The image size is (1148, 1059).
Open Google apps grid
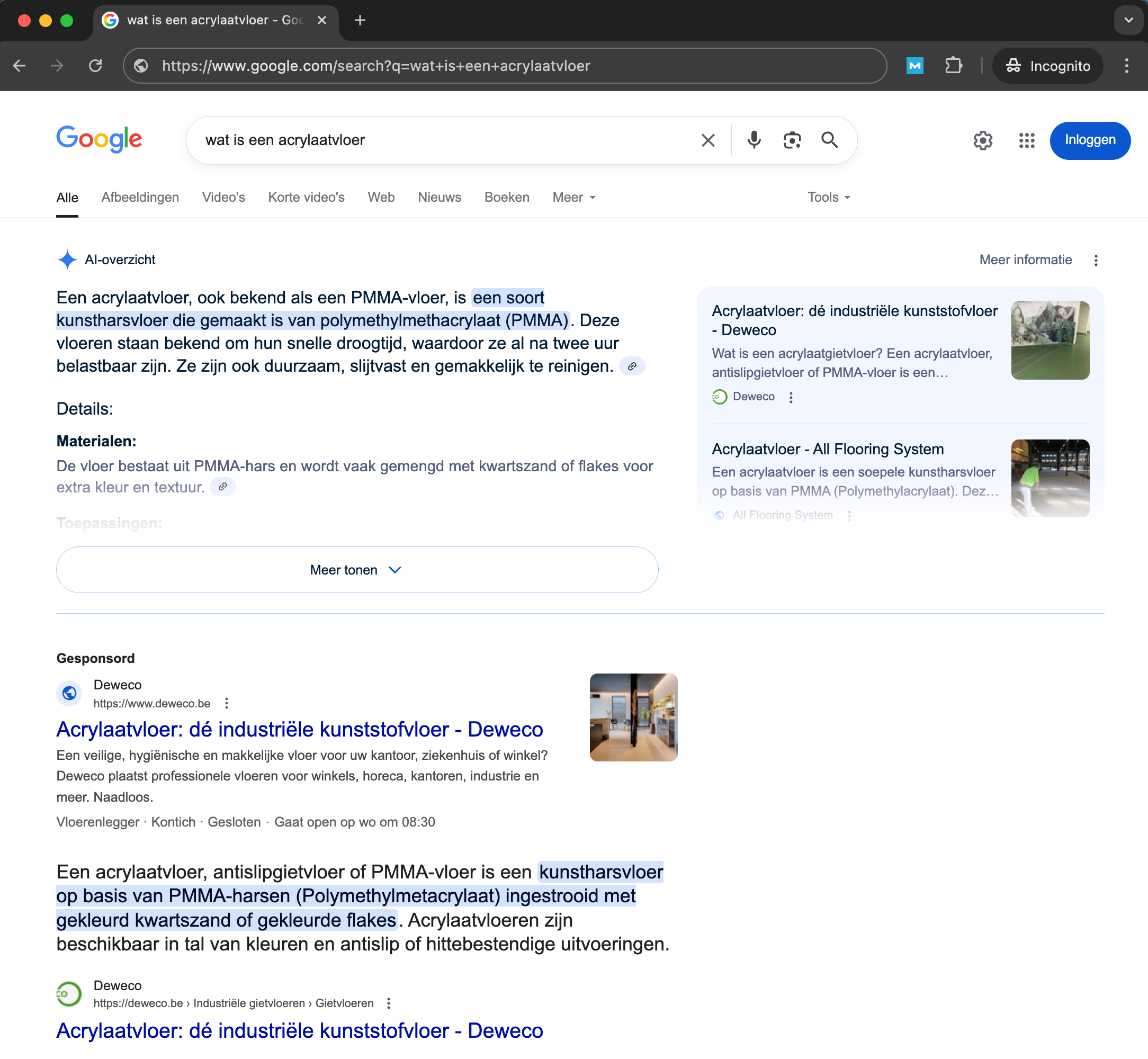(x=1027, y=140)
